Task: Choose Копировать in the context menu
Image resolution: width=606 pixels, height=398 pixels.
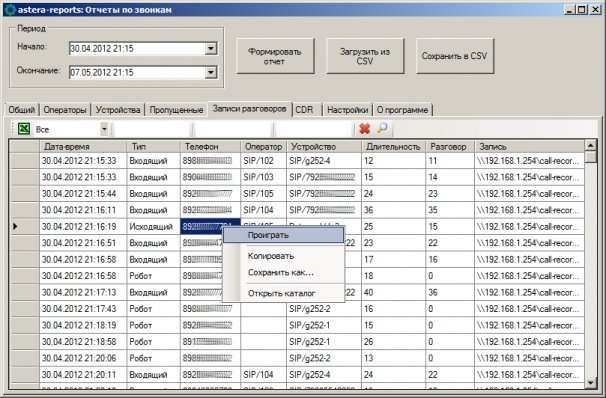Action: tap(283, 256)
